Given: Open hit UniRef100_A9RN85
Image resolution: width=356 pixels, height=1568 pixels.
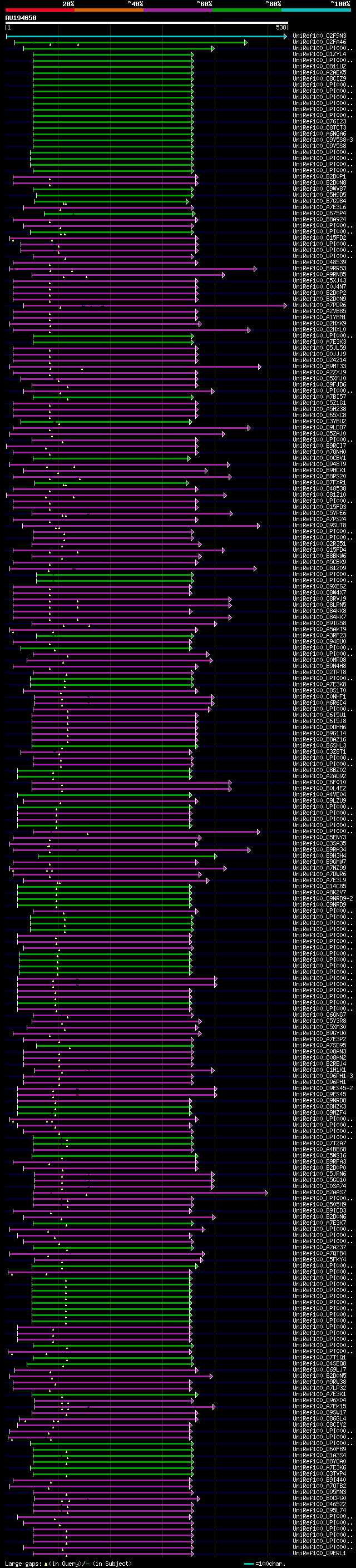Looking at the screenshot, I should 319,275.
